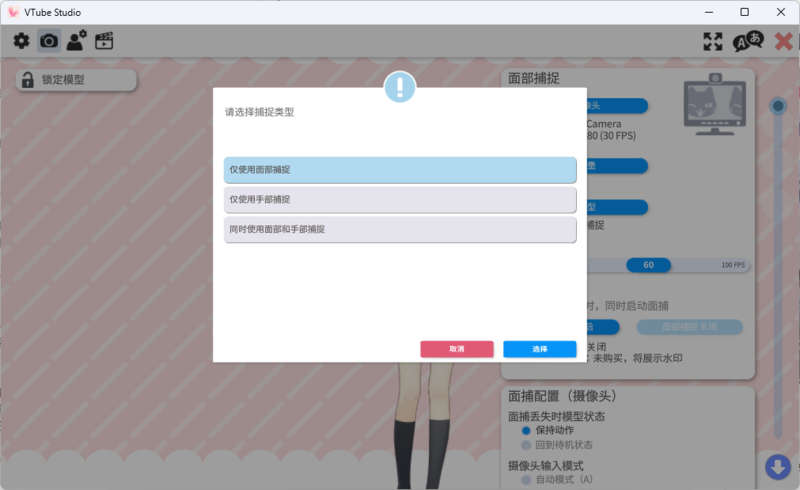800x490 pixels.
Task: Open the clapperboard hotkey settings icon
Action: coord(104,41)
